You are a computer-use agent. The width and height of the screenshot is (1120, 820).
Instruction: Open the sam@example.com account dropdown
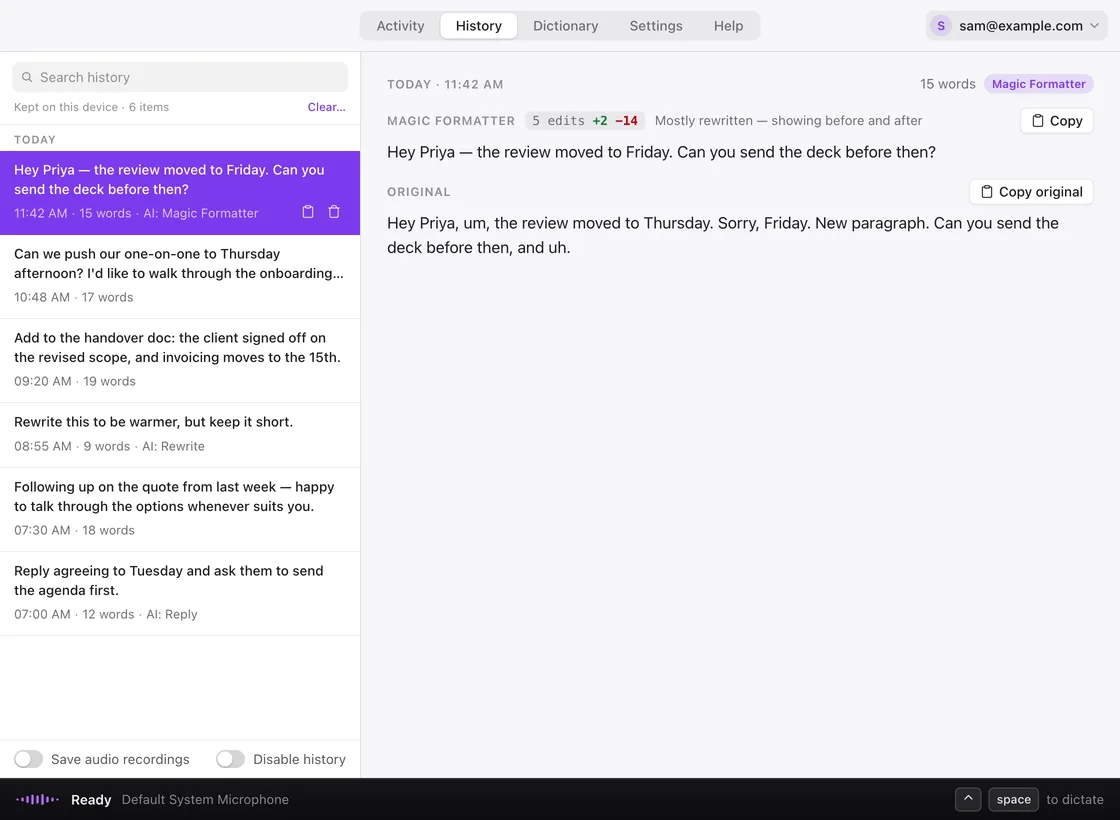point(1016,26)
